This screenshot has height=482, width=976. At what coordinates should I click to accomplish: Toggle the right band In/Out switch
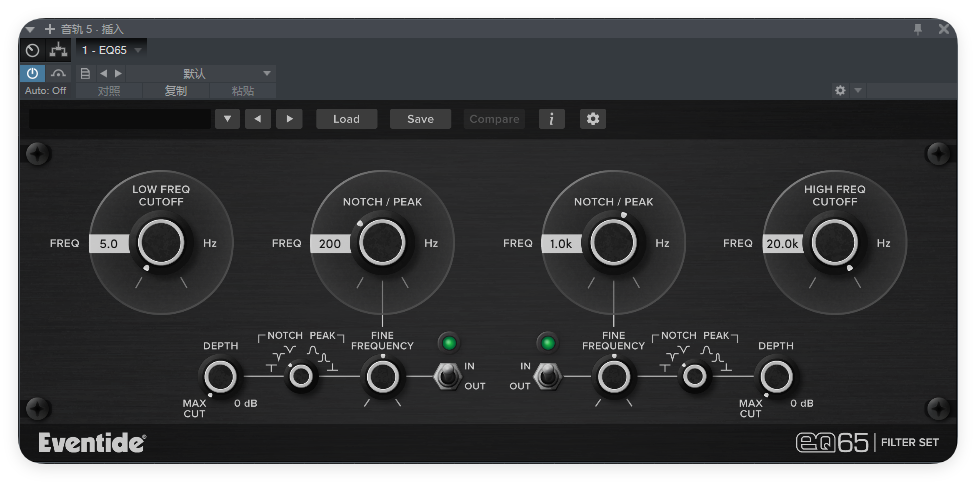point(548,376)
